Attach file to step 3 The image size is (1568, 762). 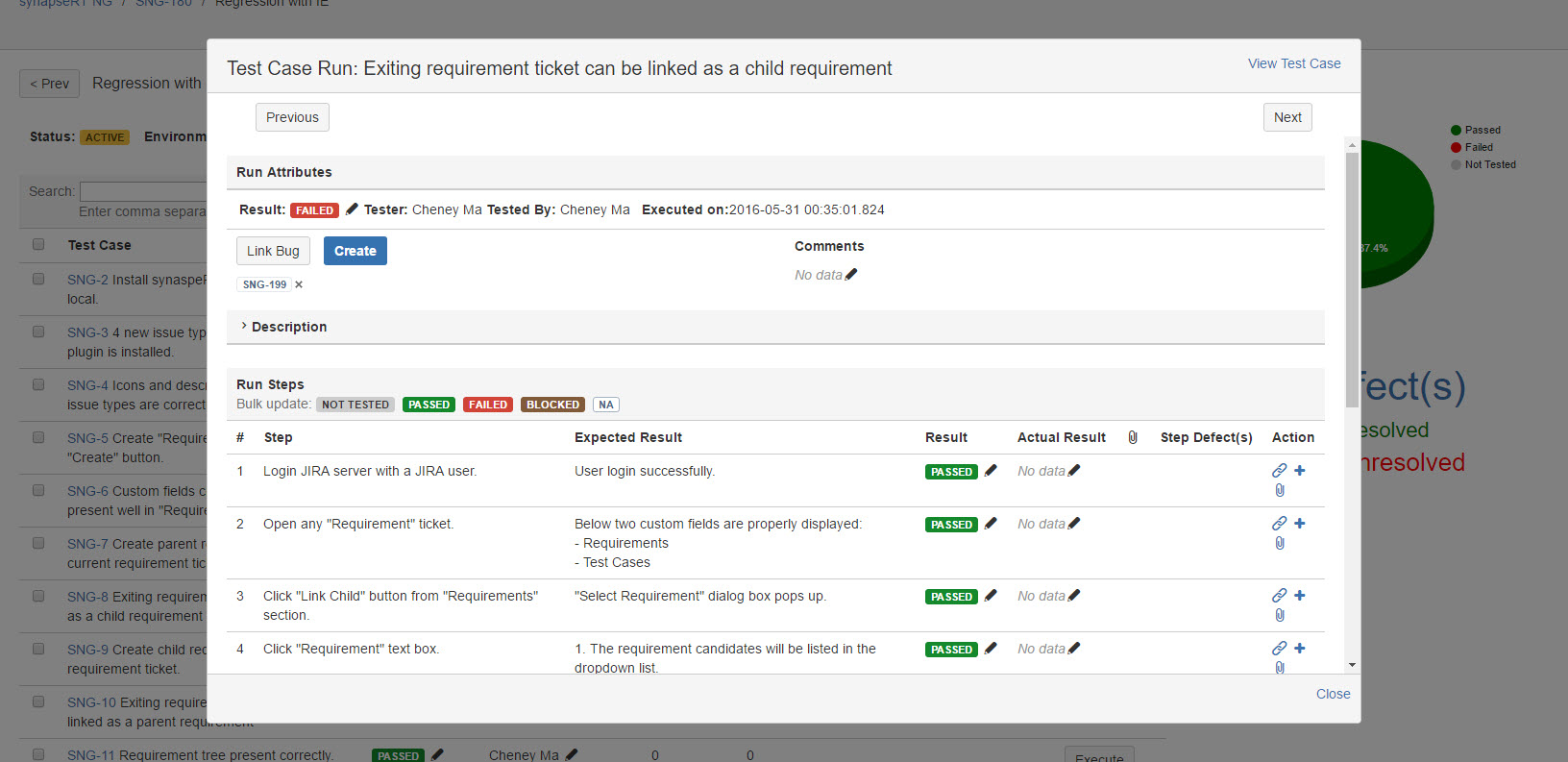[x=1280, y=615]
